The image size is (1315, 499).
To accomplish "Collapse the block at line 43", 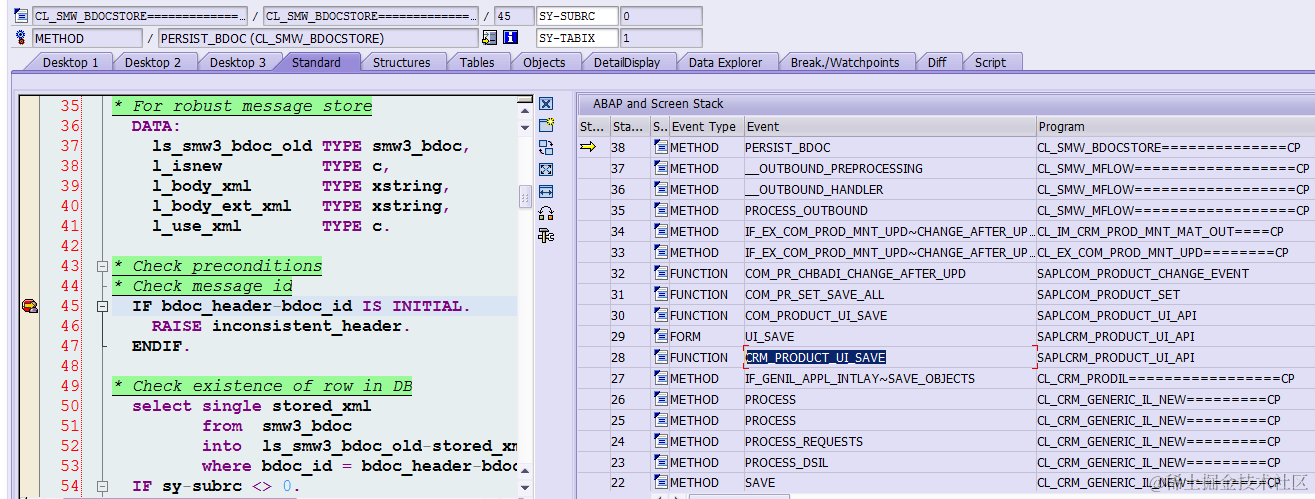I will tap(102, 266).
